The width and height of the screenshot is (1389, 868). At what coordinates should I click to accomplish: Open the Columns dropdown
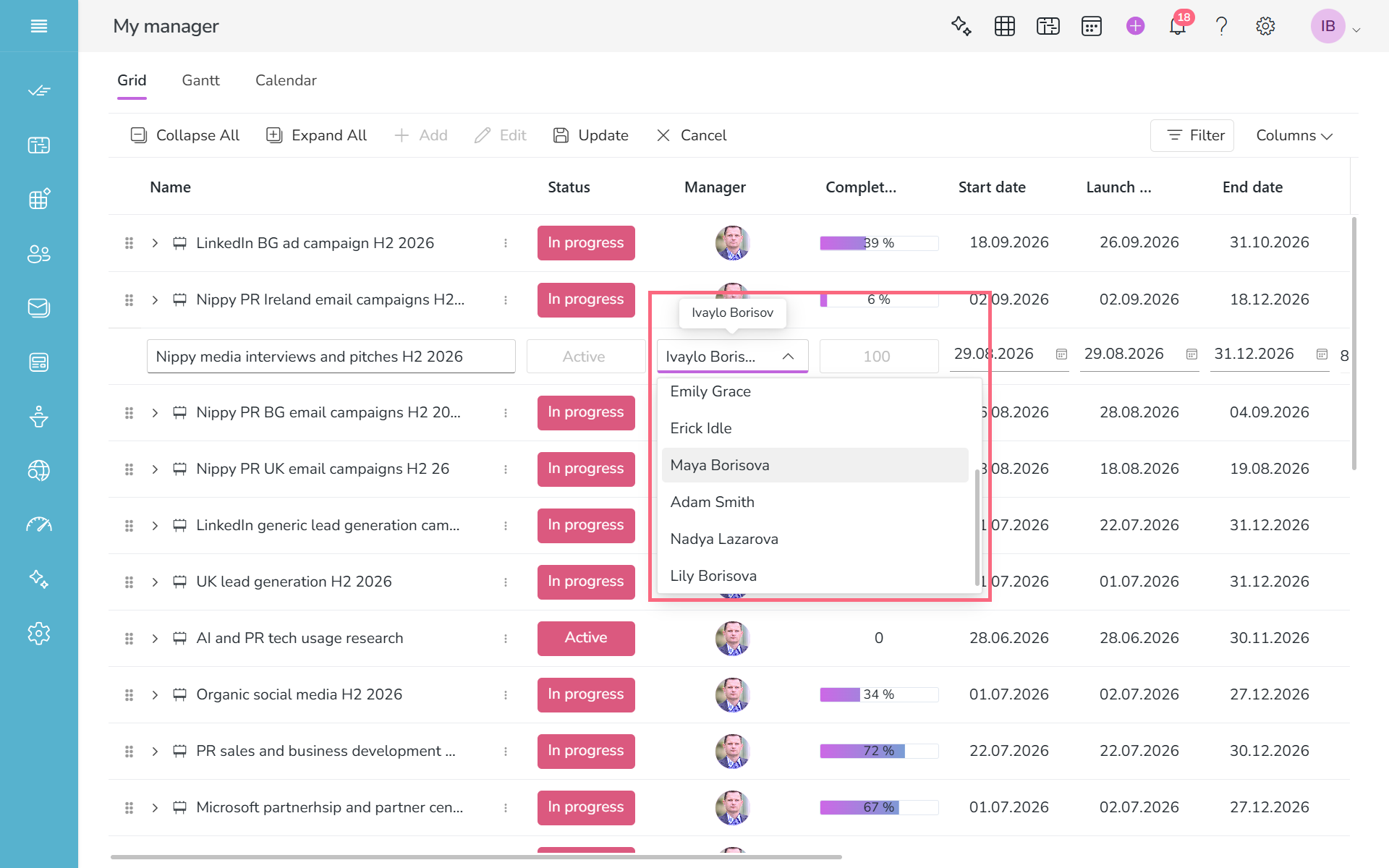pos(1294,135)
